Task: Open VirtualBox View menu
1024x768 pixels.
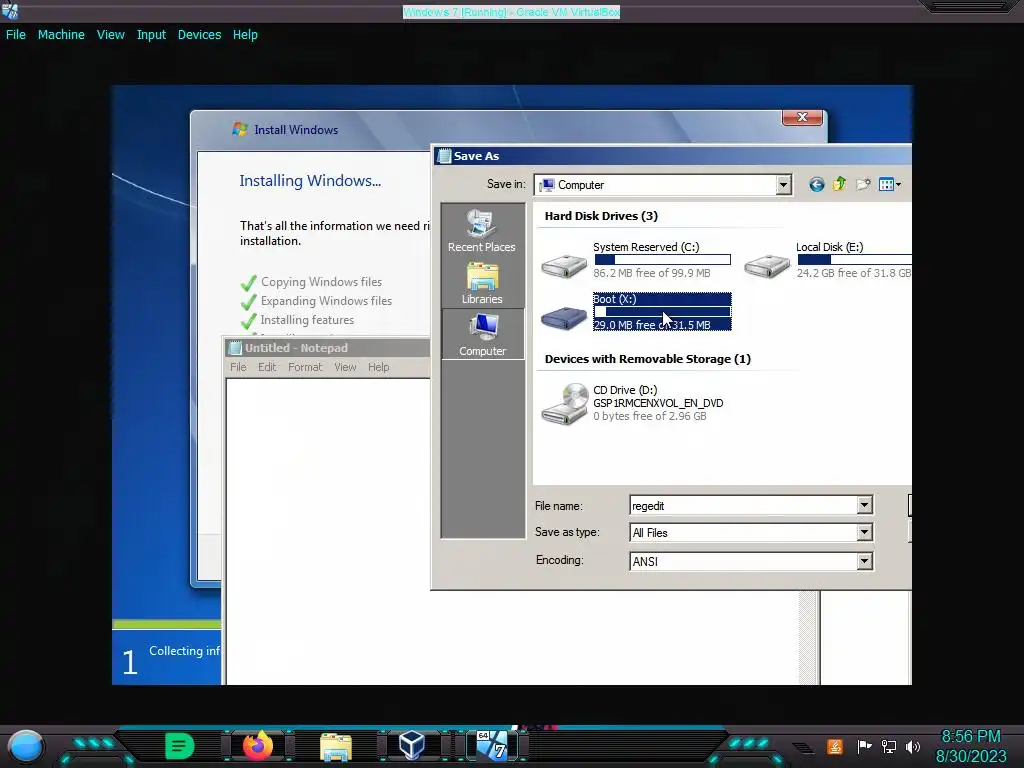Action: point(110,35)
